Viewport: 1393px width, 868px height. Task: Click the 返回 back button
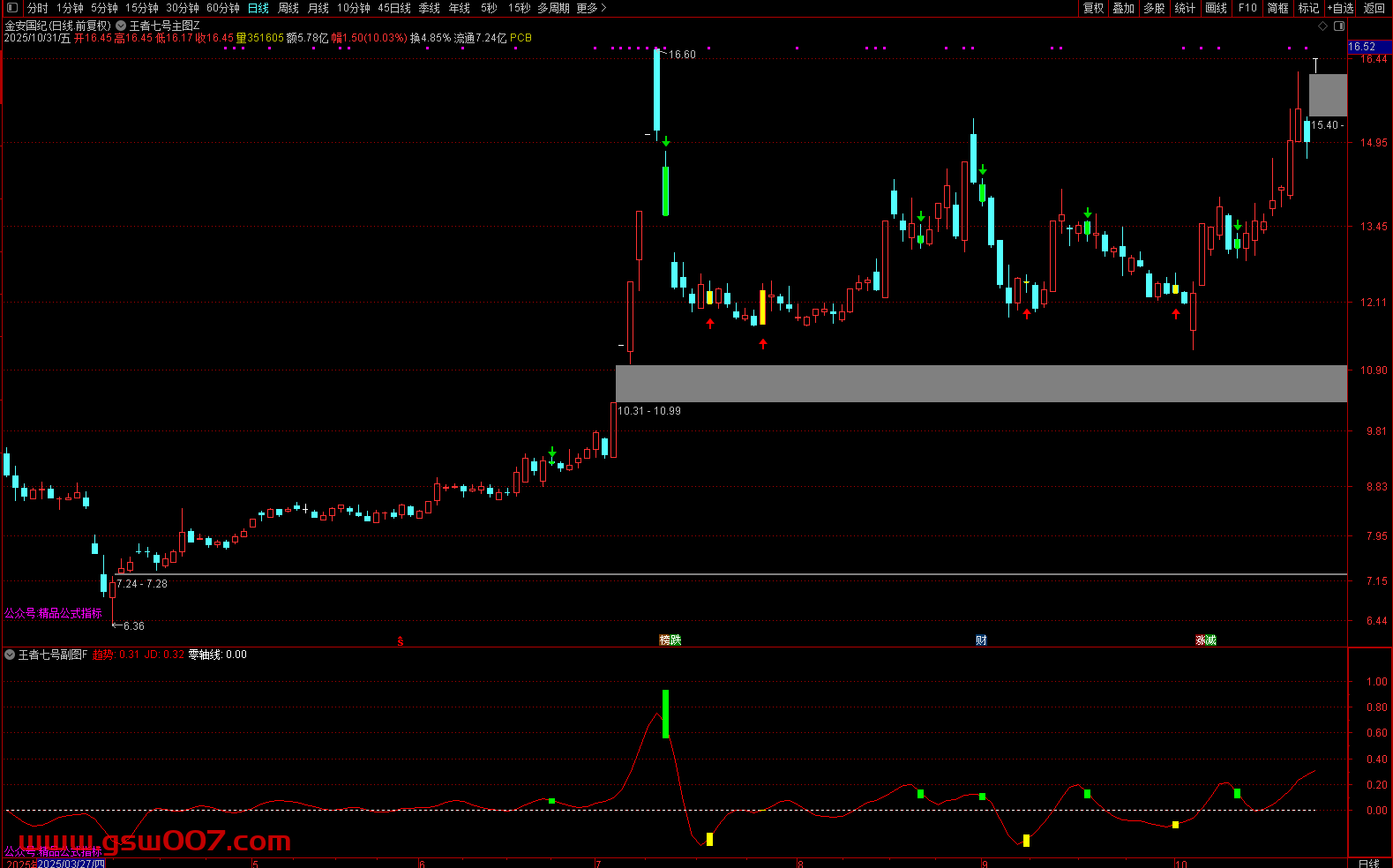[x=1374, y=8]
